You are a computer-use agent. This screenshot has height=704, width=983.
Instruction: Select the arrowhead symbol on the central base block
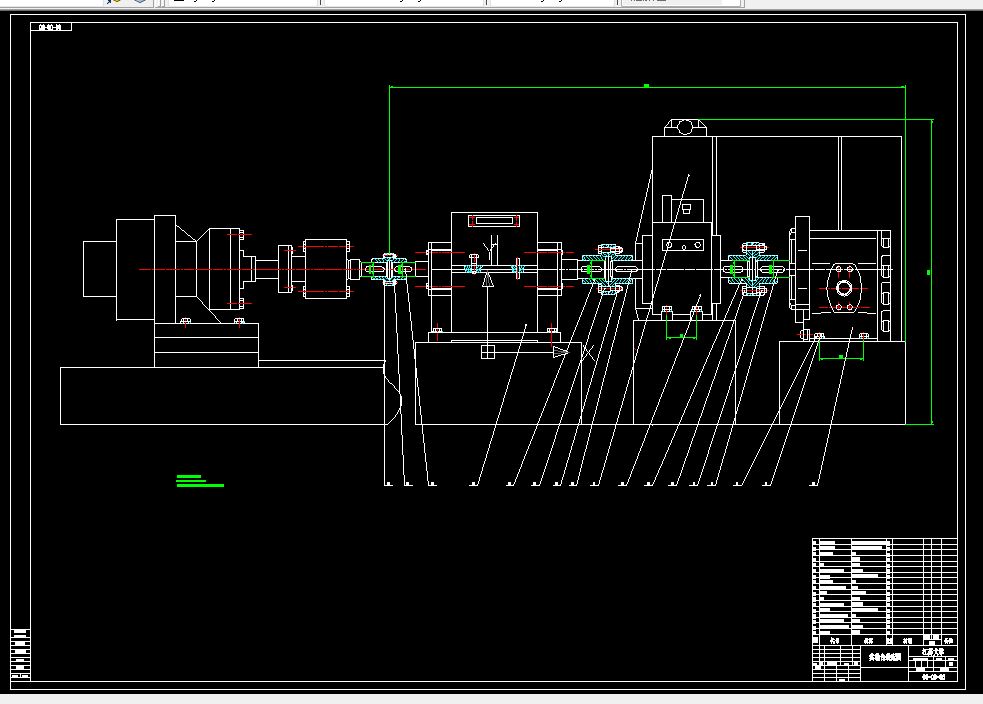(x=560, y=352)
